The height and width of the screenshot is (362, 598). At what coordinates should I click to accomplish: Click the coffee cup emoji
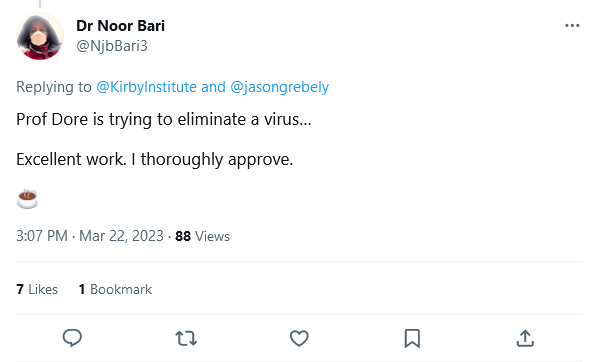tap(27, 199)
